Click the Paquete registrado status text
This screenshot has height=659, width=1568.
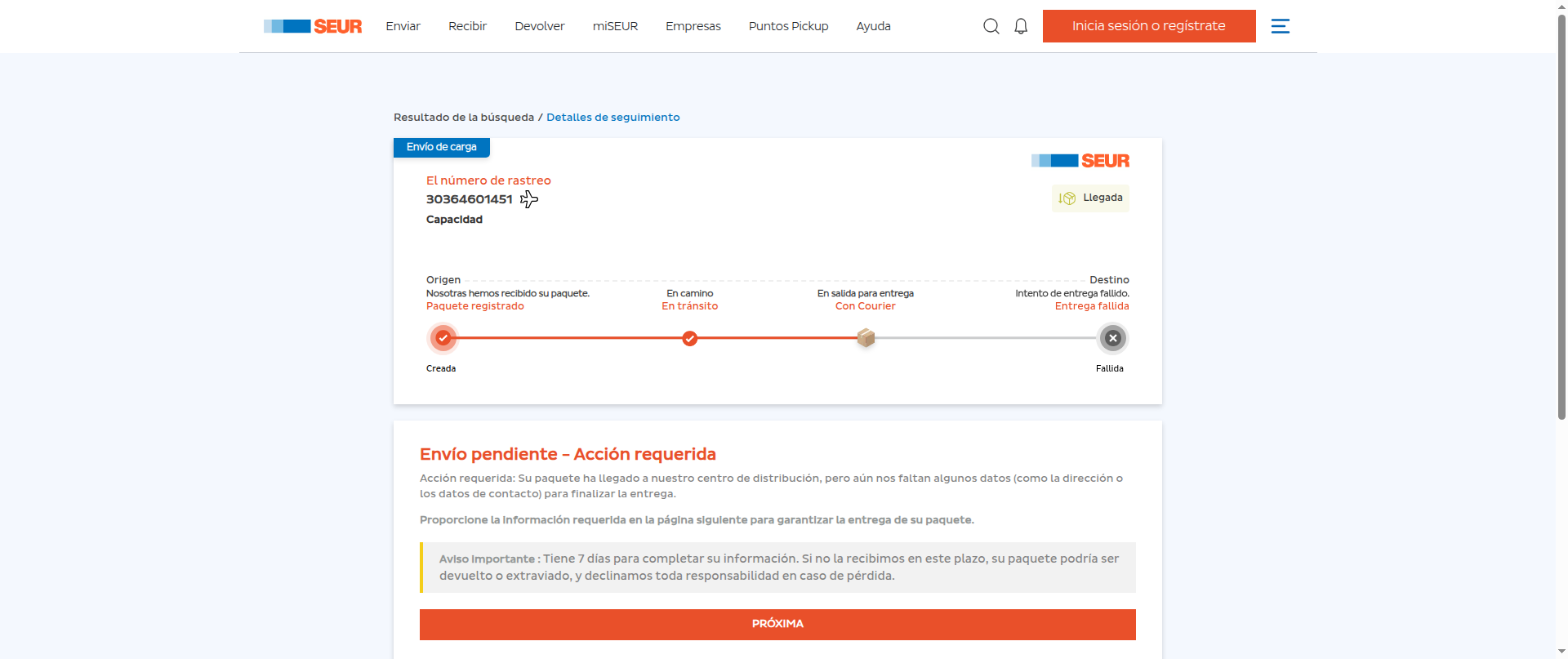click(x=474, y=306)
